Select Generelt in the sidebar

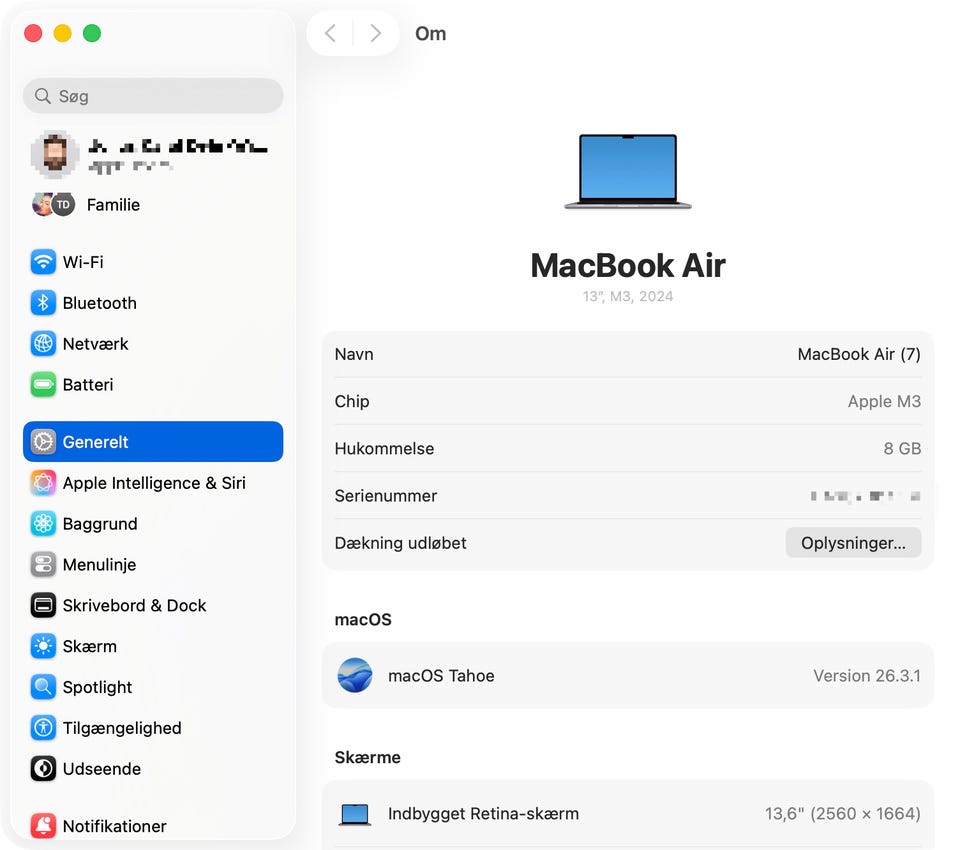pyautogui.click(x=153, y=442)
